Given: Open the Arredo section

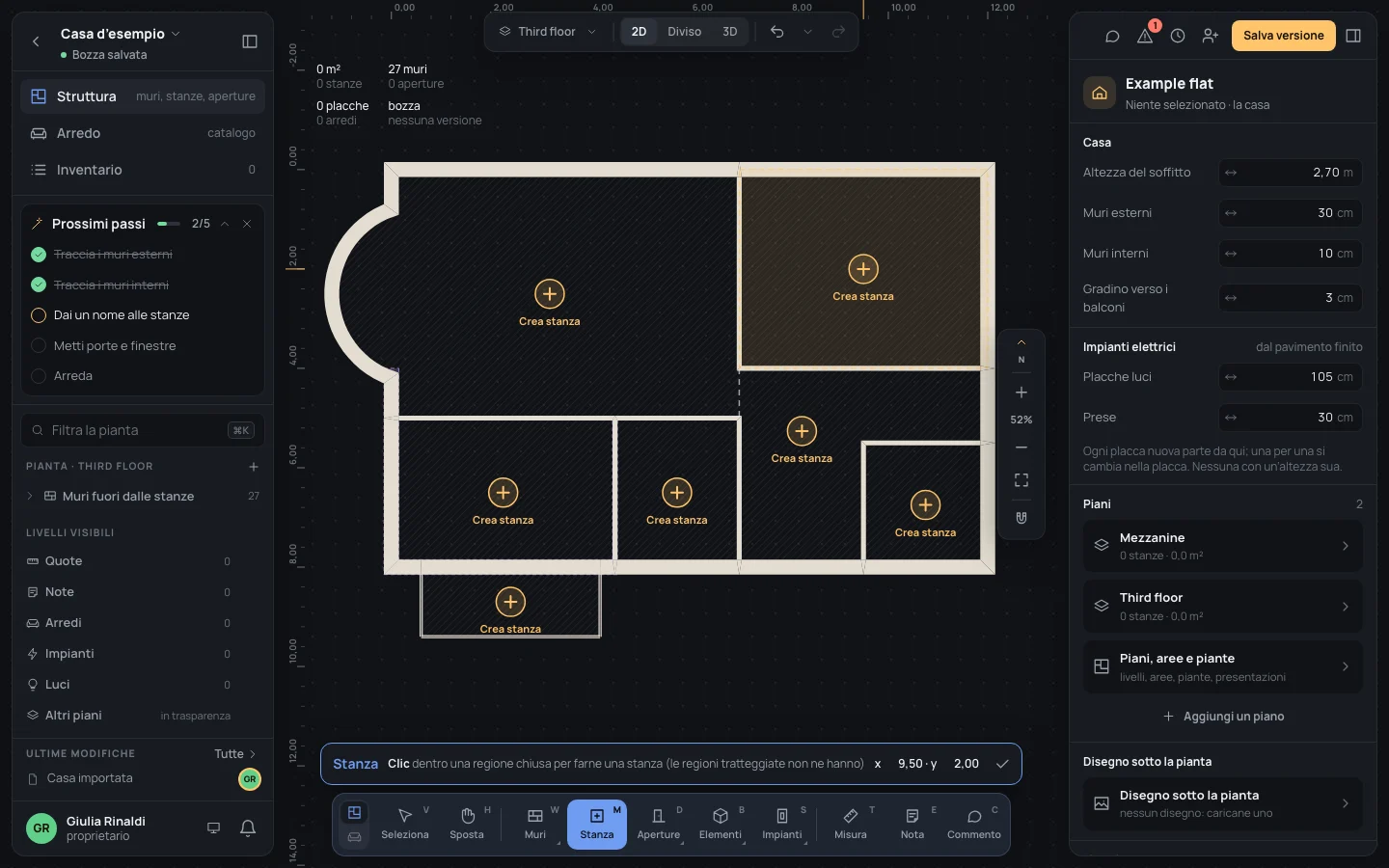Looking at the screenshot, I should (x=143, y=133).
